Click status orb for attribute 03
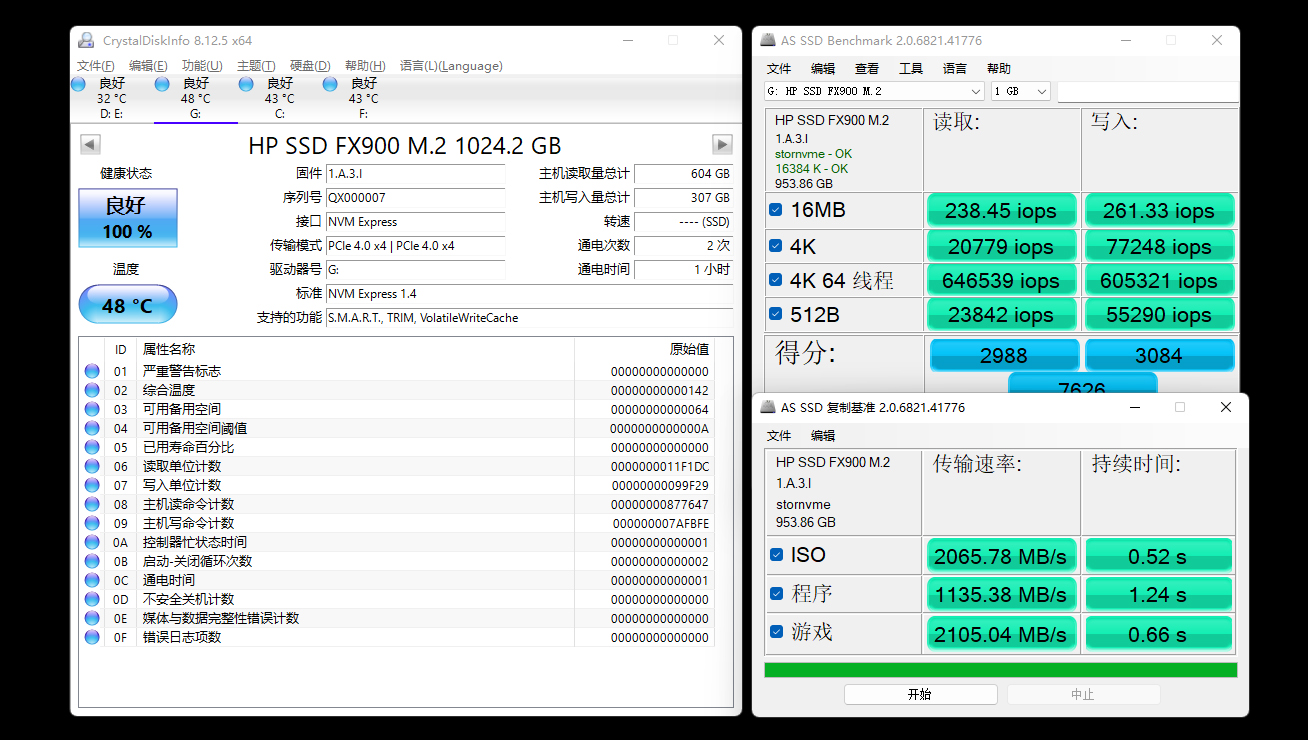The image size is (1308, 740). point(92,409)
